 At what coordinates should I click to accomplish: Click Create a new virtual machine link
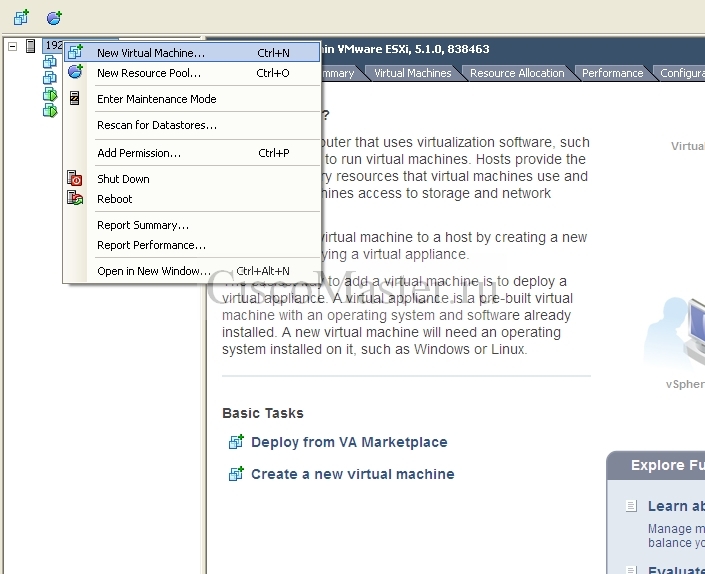pyautogui.click(x=352, y=474)
